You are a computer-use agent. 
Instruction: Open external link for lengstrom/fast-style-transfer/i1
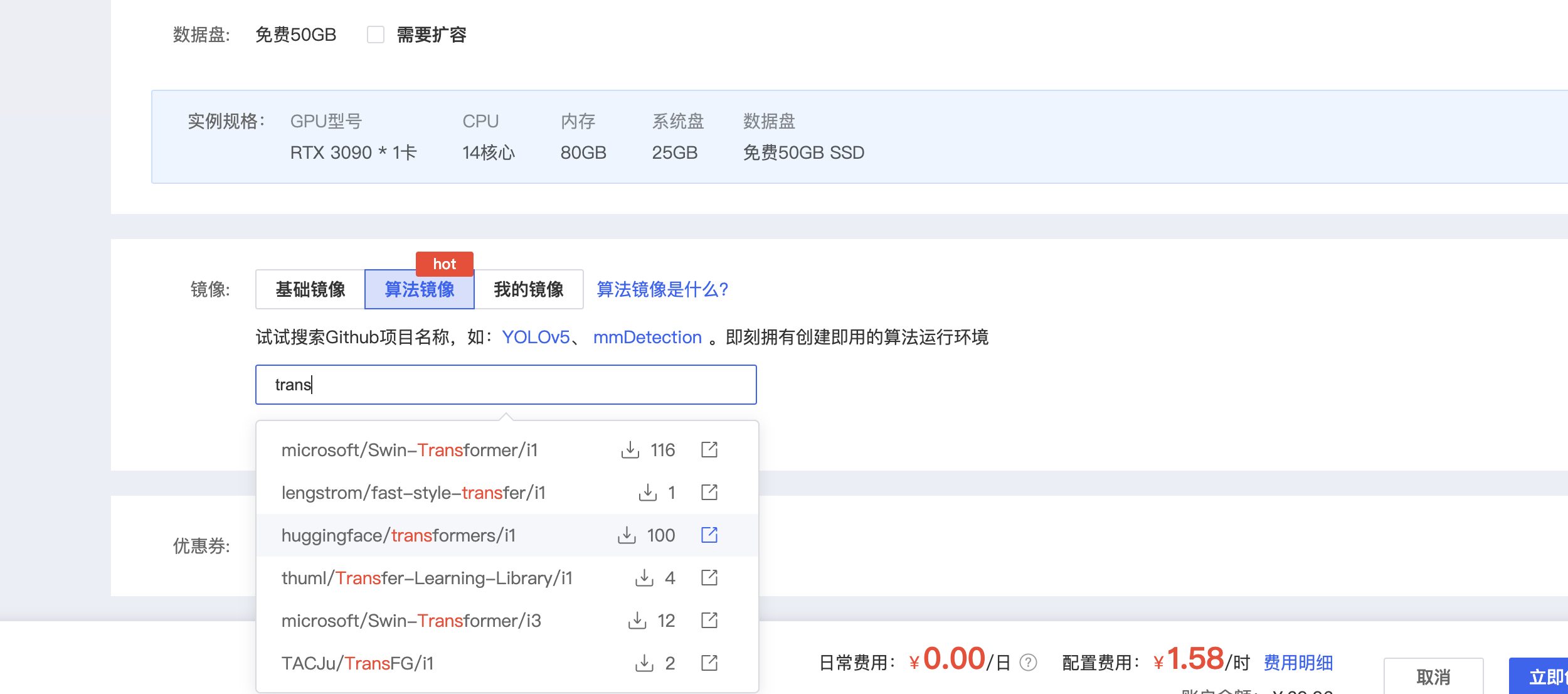[x=709, y=492]
